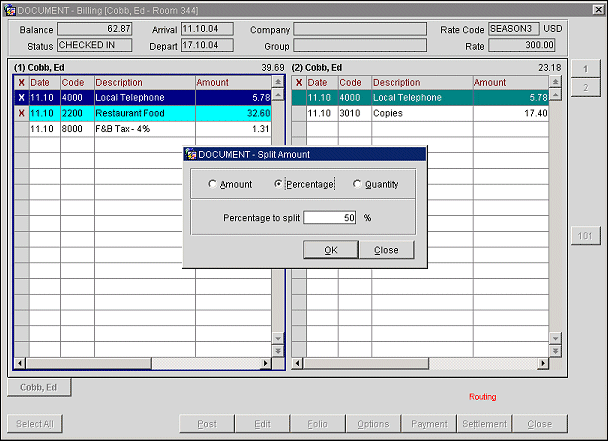Image resolution: width=608 pixels, height=441 pixels.
Task: Switch to folio window 1 button
Action: tap(585, 68)
